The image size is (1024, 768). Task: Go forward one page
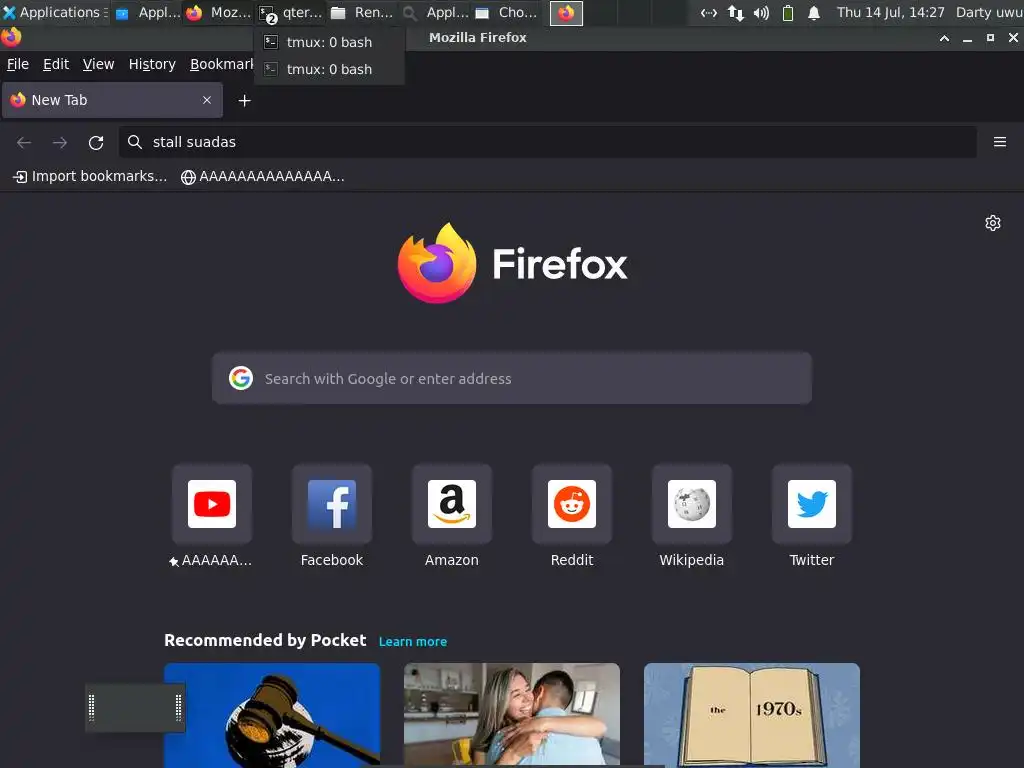[60, 142]
